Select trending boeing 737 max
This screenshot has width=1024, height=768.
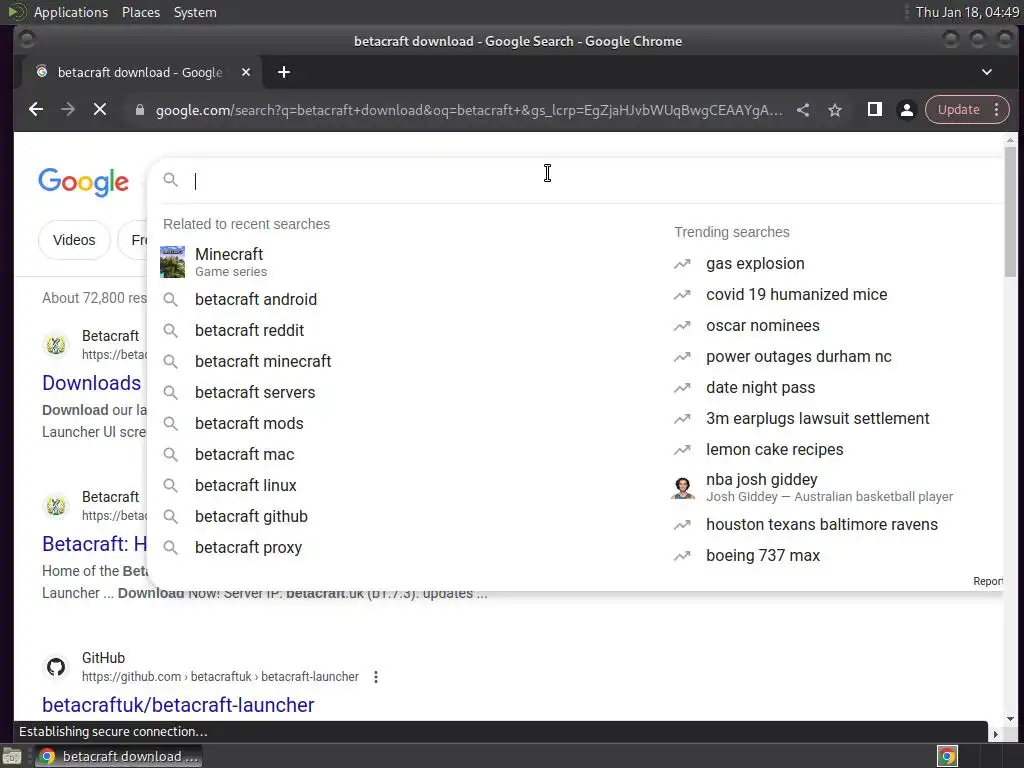(x=762, y=556)
